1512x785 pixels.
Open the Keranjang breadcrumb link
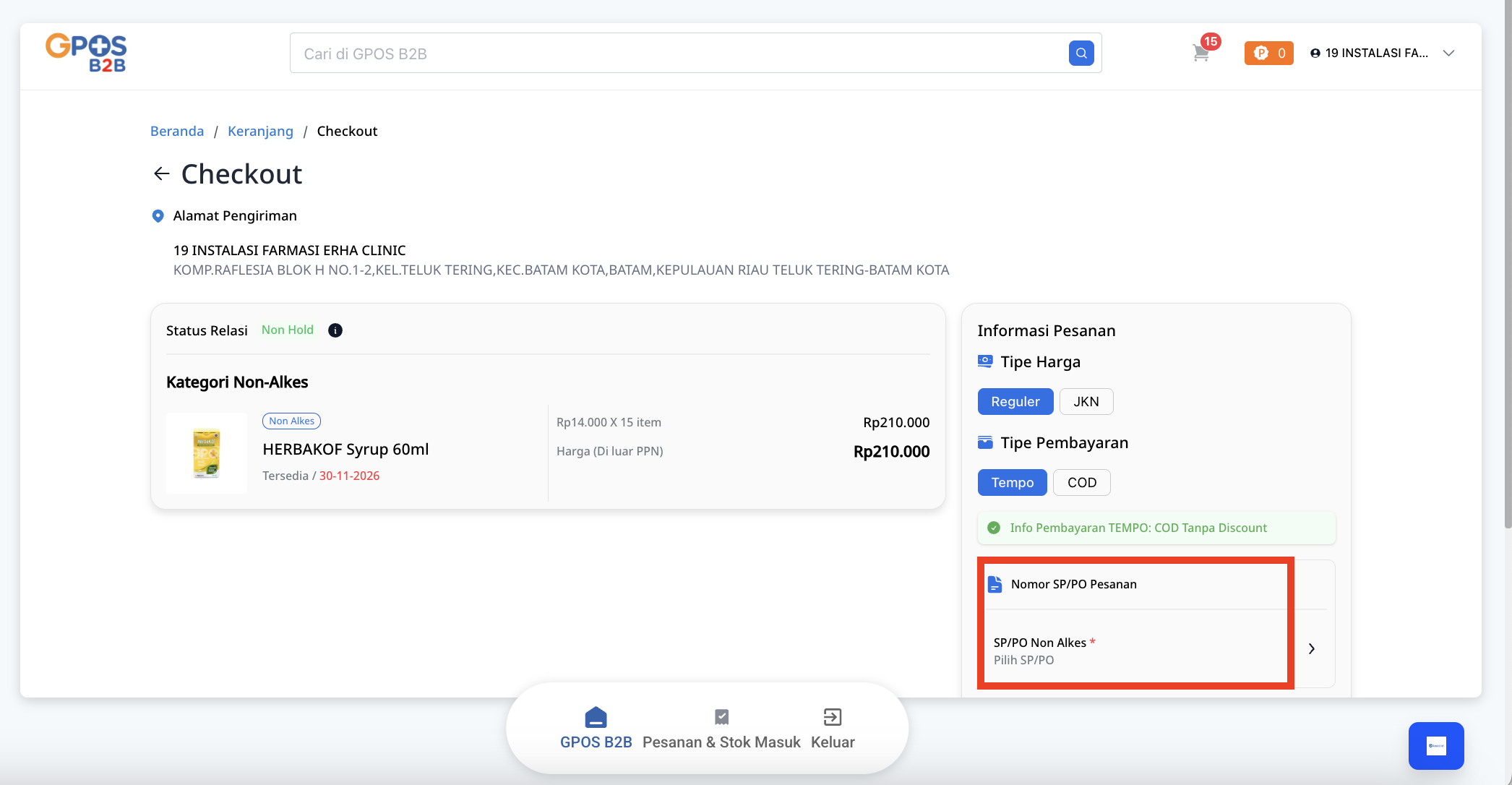[x=260, y=131]
